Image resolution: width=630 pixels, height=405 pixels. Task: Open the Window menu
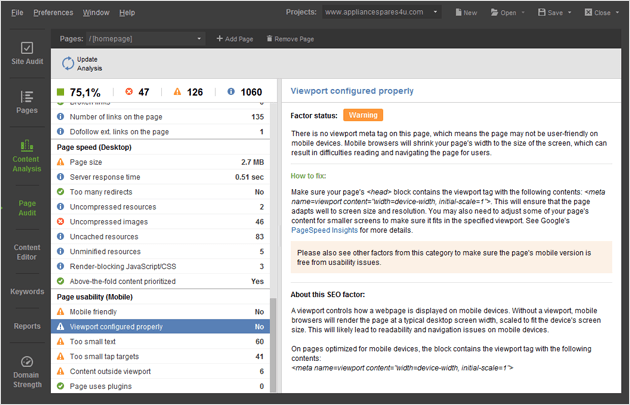coord(96,12)
